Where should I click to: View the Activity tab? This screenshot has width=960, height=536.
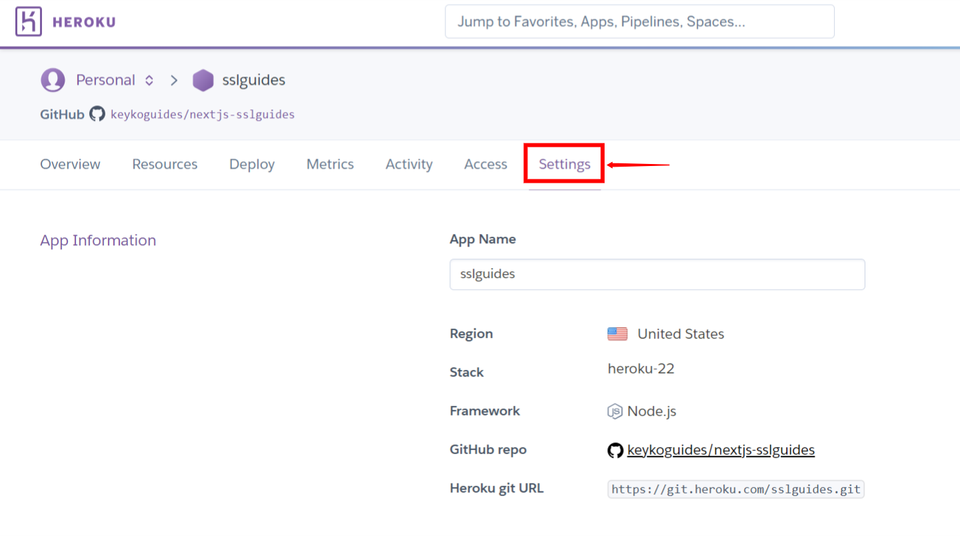[409, 164]
